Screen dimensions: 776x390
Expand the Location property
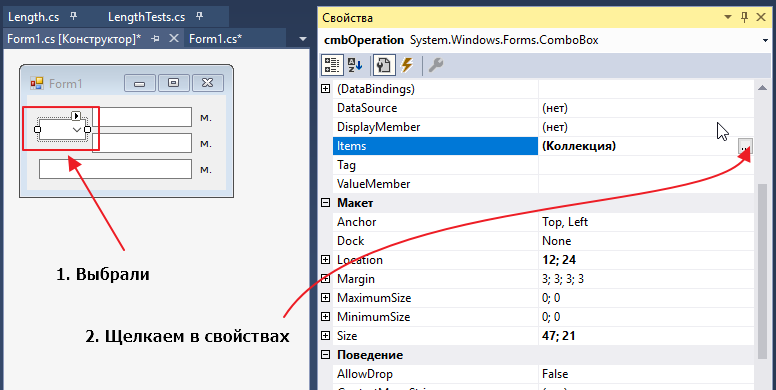pos(326,260)
